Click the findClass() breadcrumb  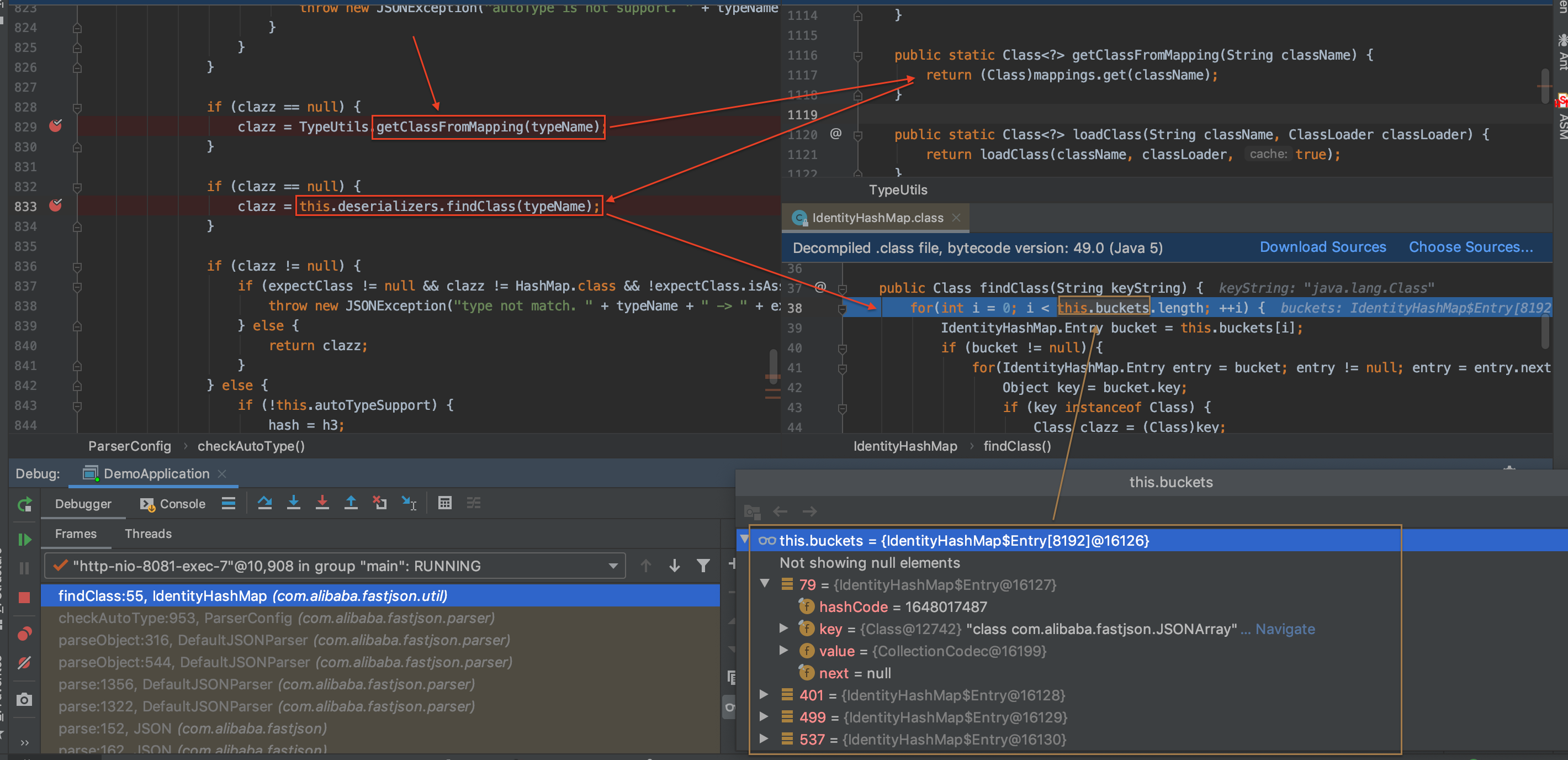(x=1016, y=446)
